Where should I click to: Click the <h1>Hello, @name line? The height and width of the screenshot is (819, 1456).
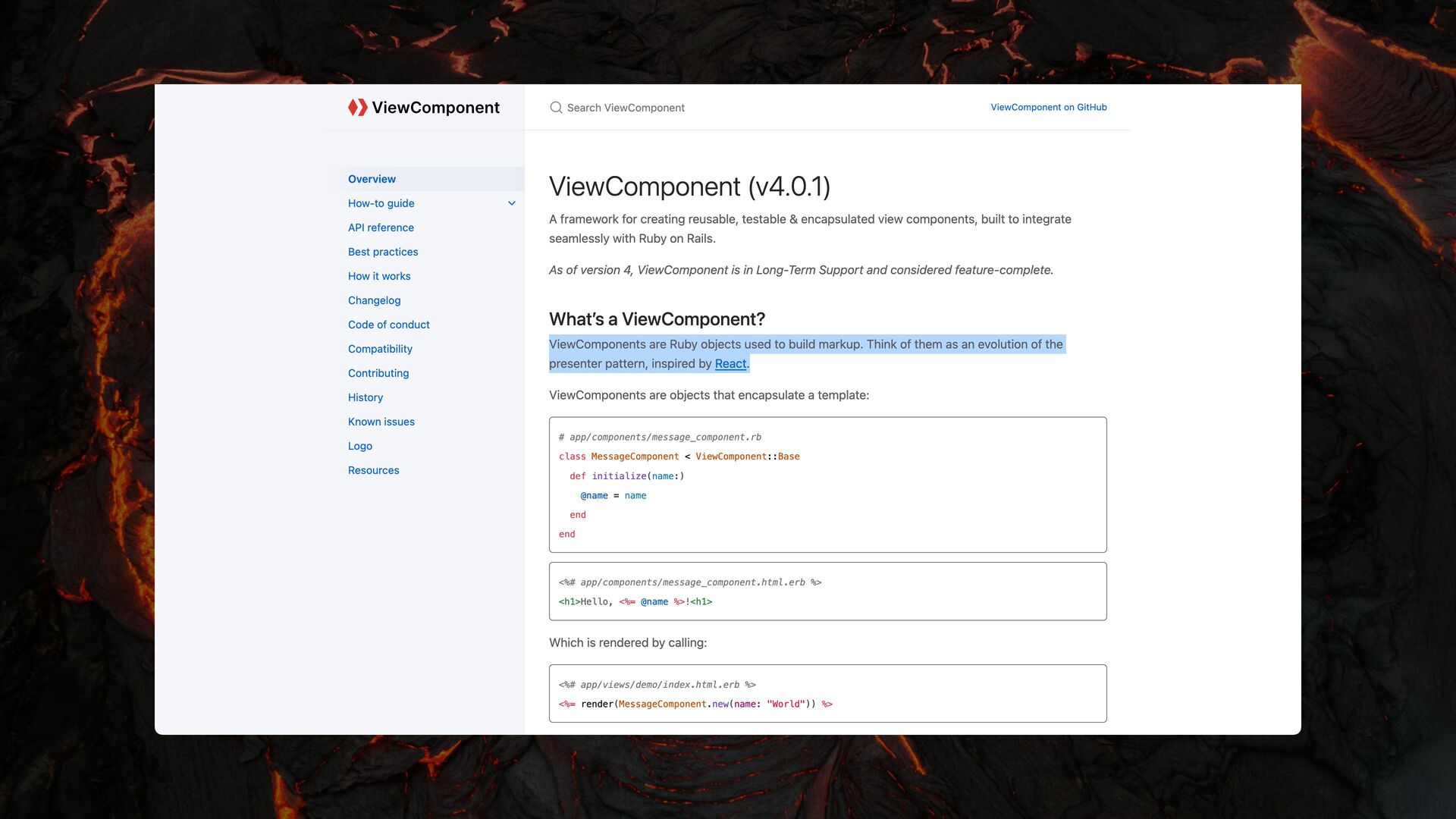click(x=635, y=602)
